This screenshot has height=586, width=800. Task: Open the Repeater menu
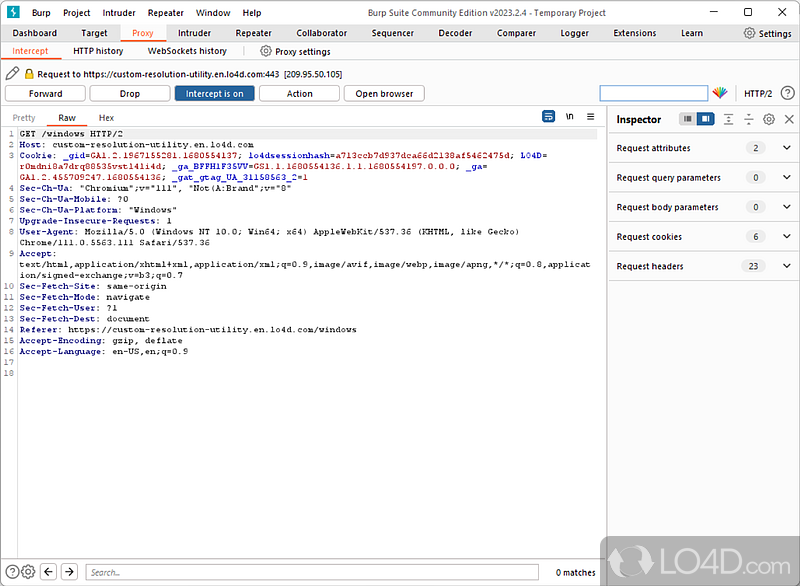click(165, 13)
